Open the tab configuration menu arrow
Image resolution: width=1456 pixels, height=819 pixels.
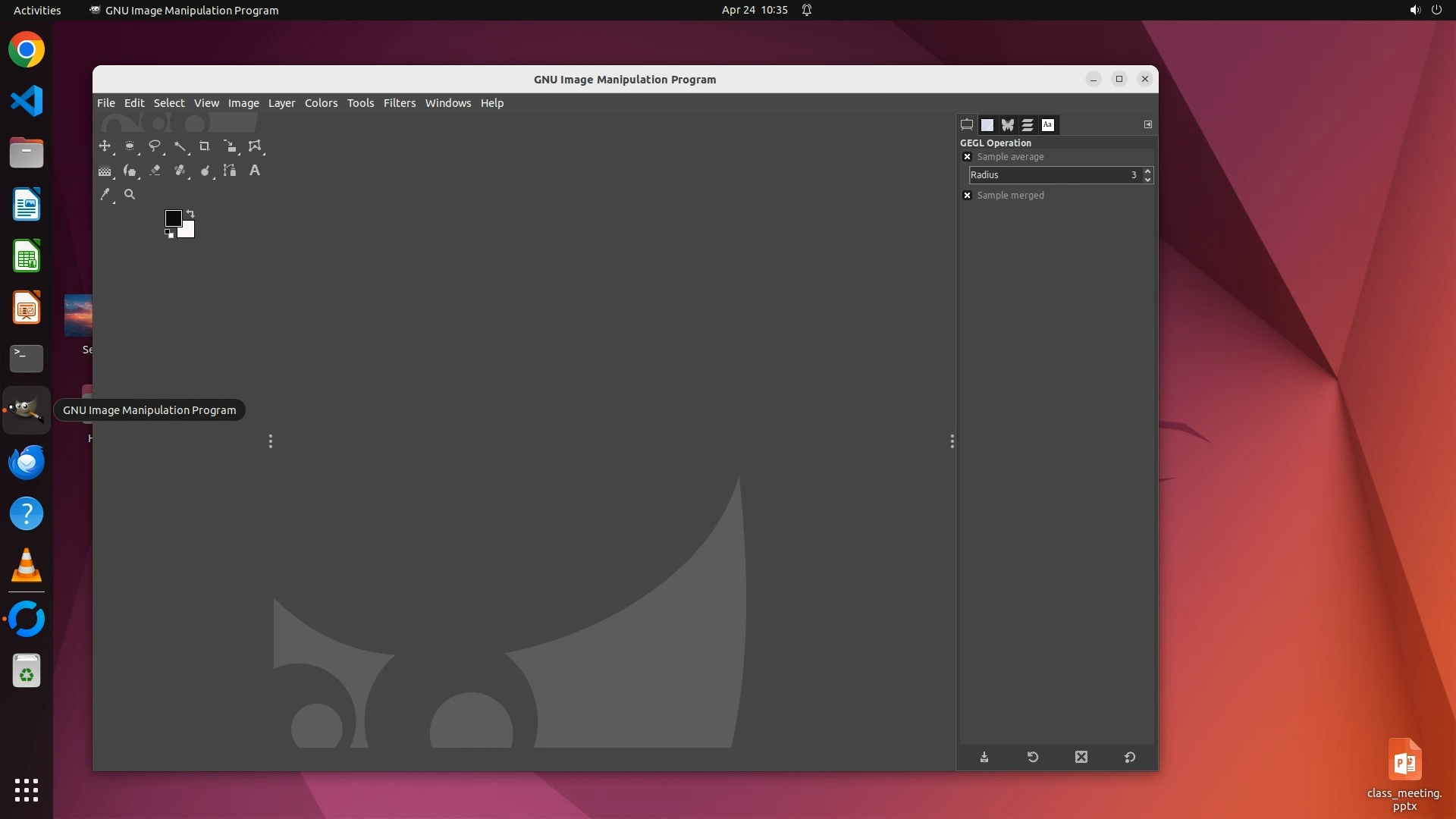pyautogui.click(x=1147, y=124)
